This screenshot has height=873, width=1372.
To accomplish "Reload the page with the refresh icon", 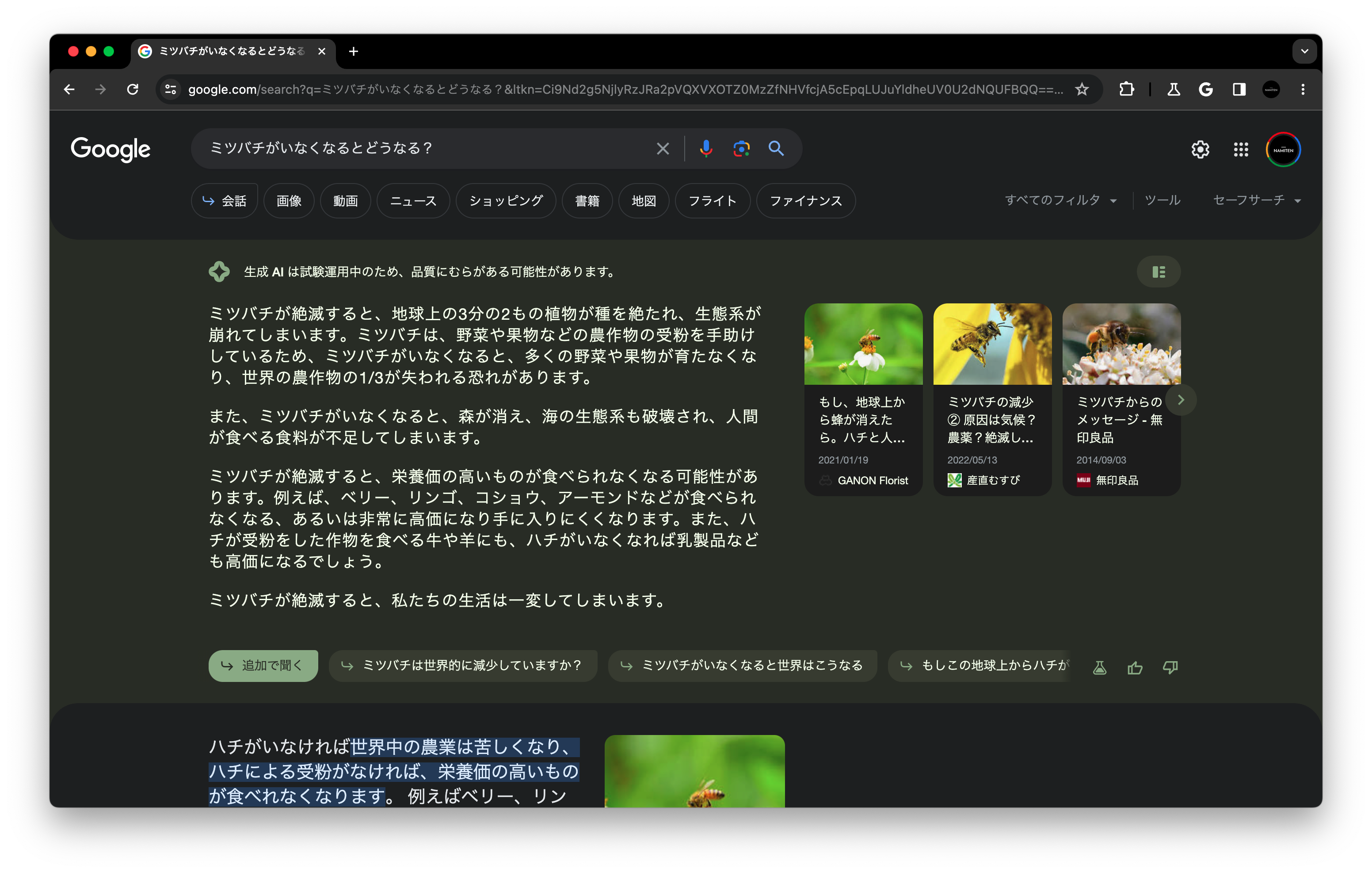I will coord(133,89).
